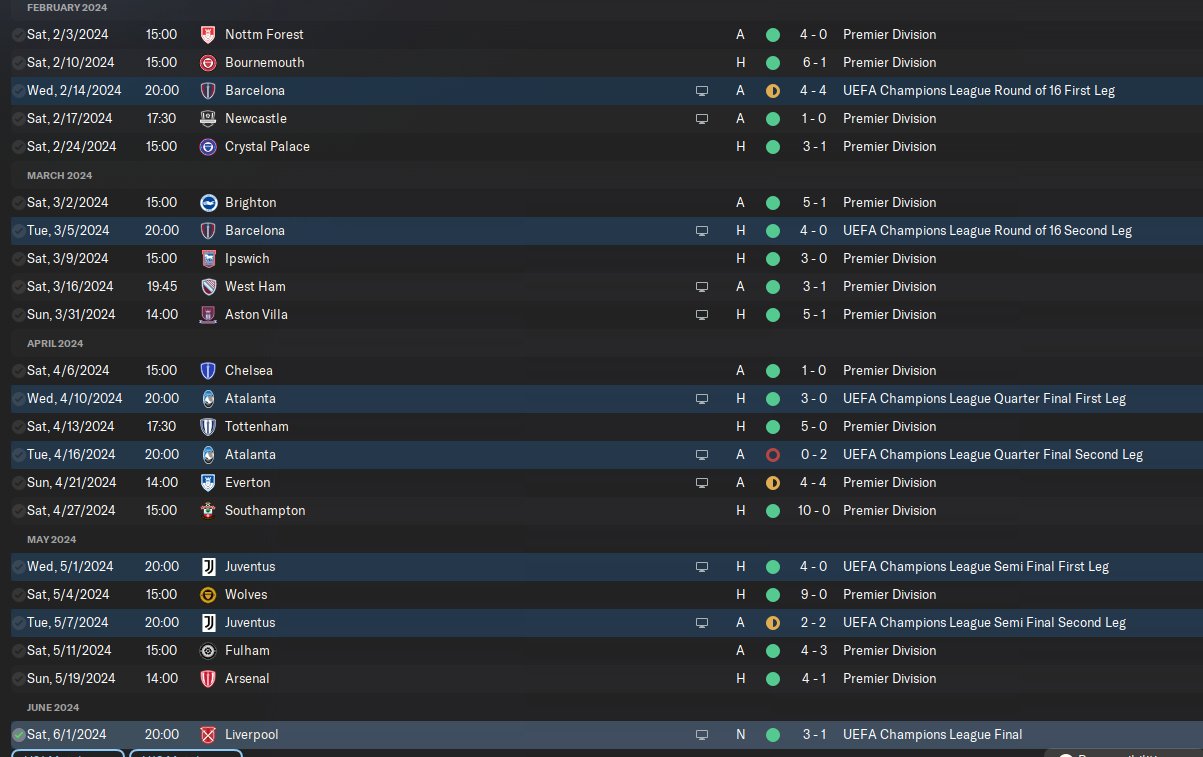Click the Liverpool club badge
This screenshot has width=1203, height=757.
[208, 734]
